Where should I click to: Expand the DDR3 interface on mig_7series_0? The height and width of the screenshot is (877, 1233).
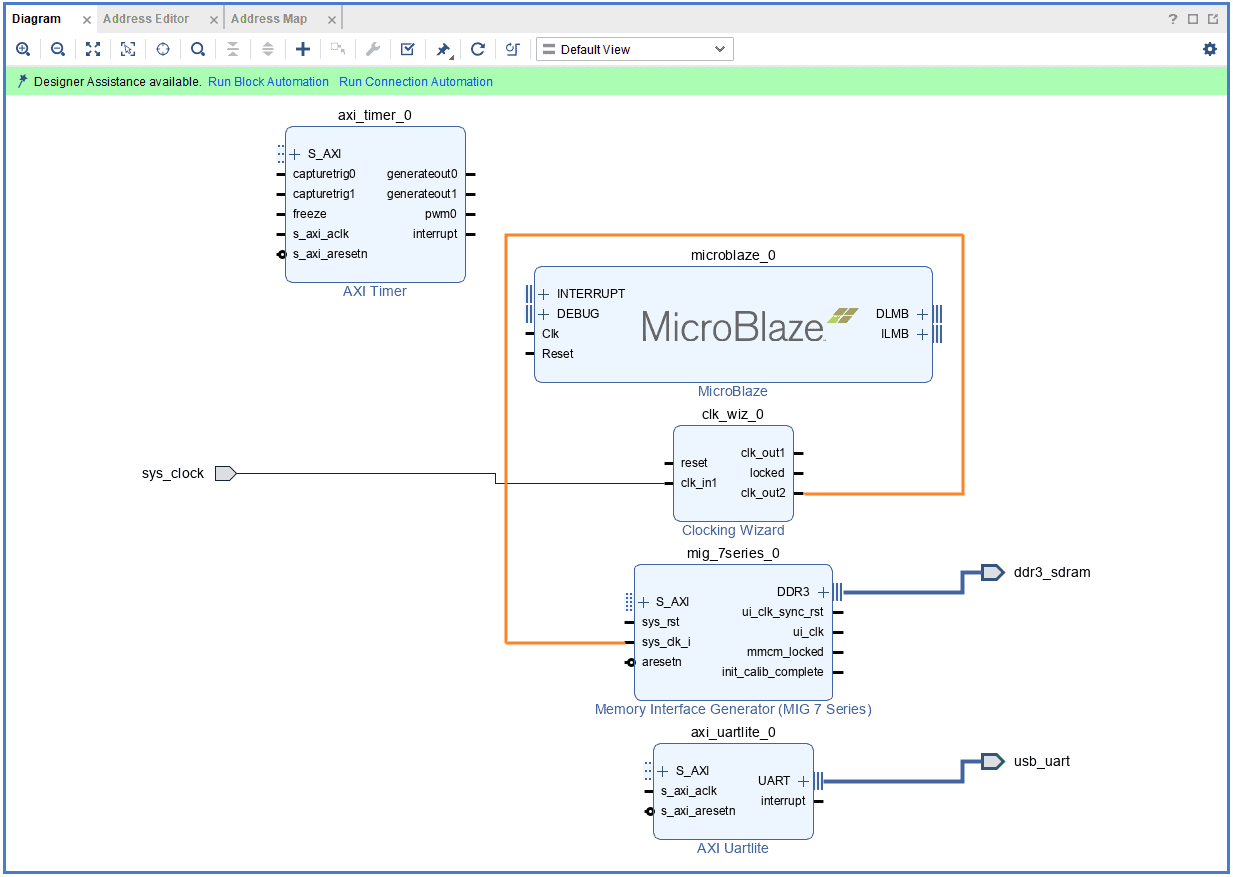pyautogui.click(x=824, y=592)
